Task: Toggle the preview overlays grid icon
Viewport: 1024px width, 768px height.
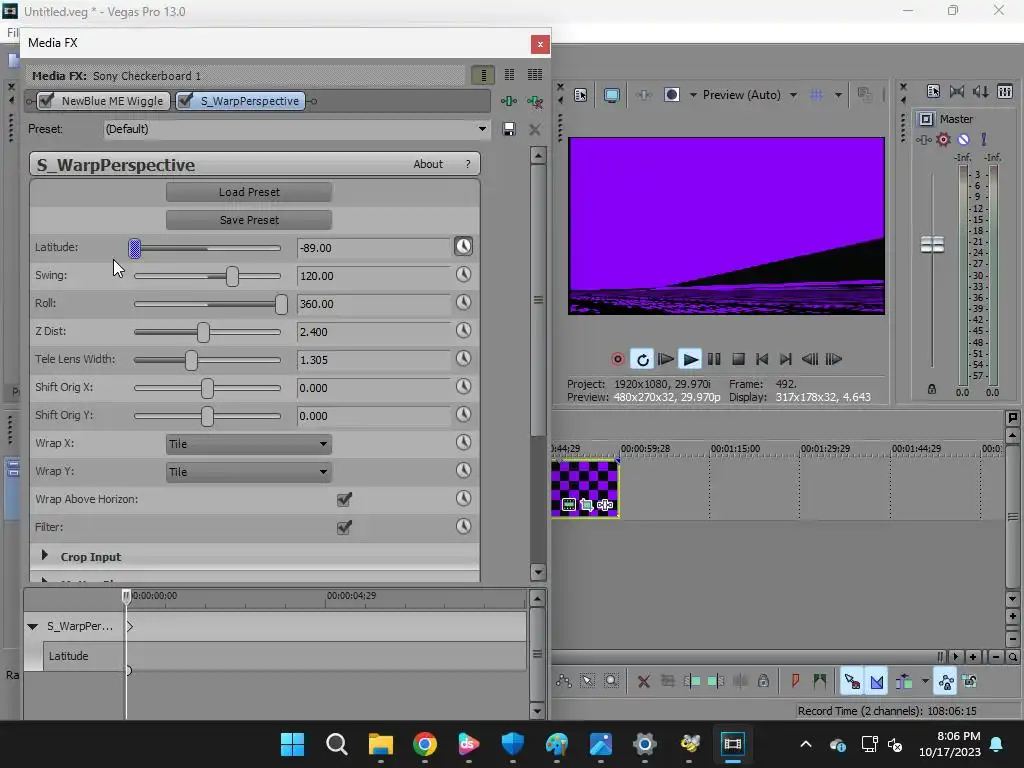Action: point(816,95)
